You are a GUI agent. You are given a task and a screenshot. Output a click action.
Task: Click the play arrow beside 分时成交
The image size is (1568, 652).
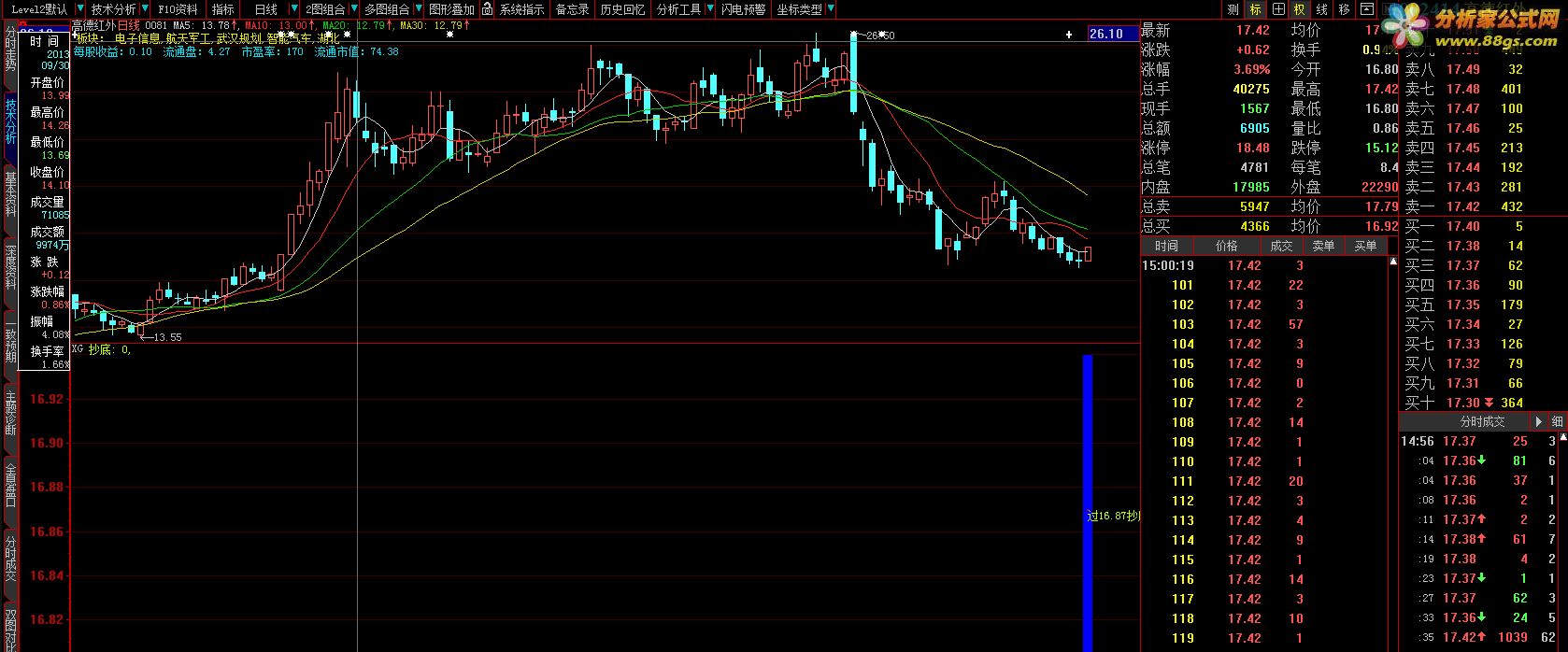click(x=1540, y=421)
